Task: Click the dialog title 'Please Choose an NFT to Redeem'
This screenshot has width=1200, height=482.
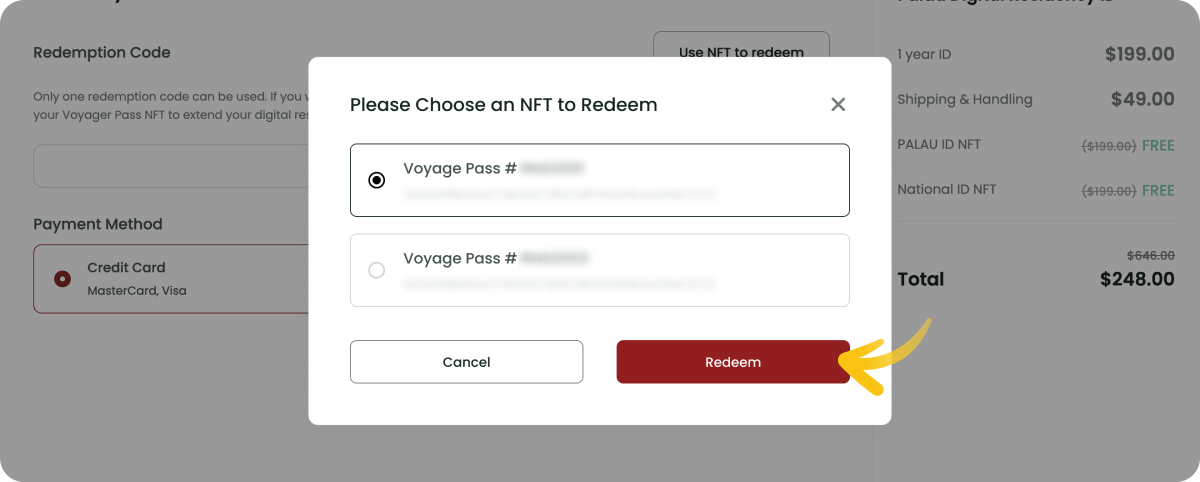Action: (503, 104)
